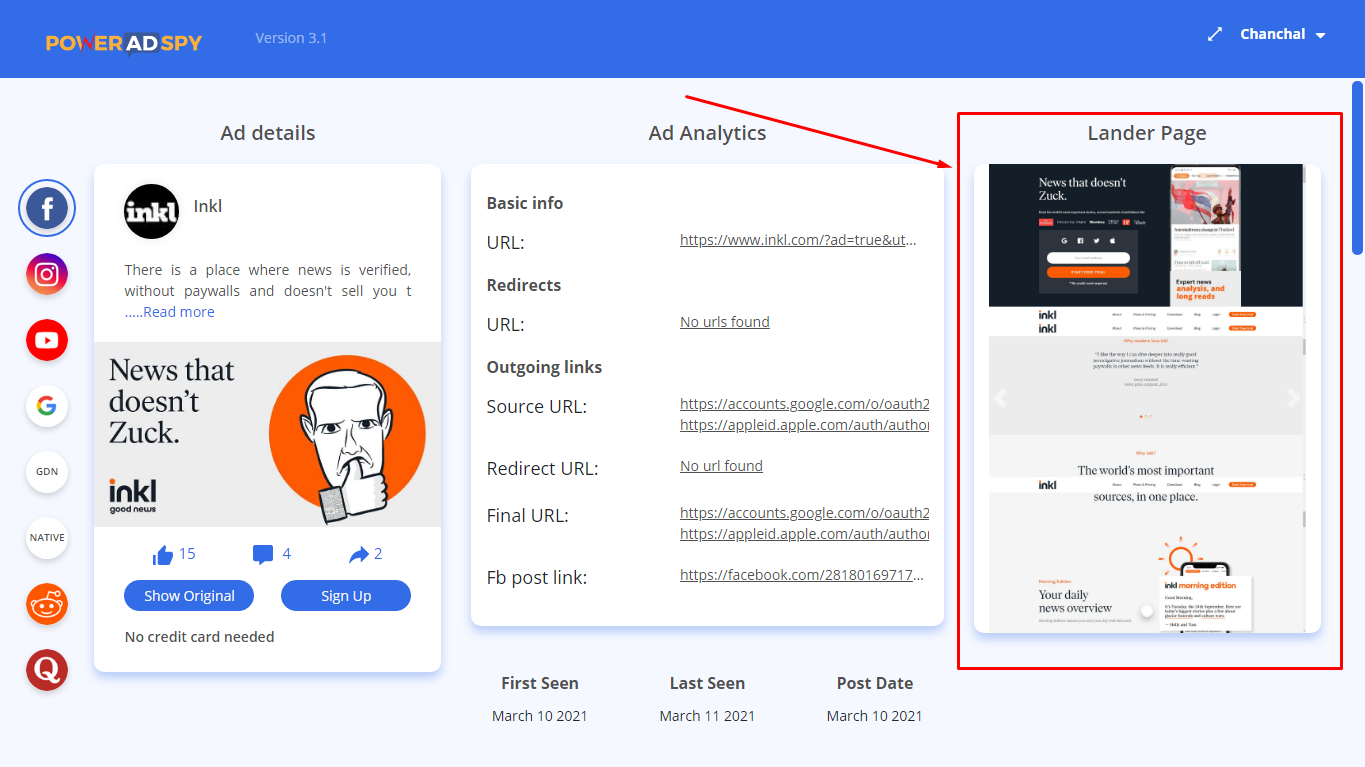Click the Inkl advertiser name

[208, 206]
